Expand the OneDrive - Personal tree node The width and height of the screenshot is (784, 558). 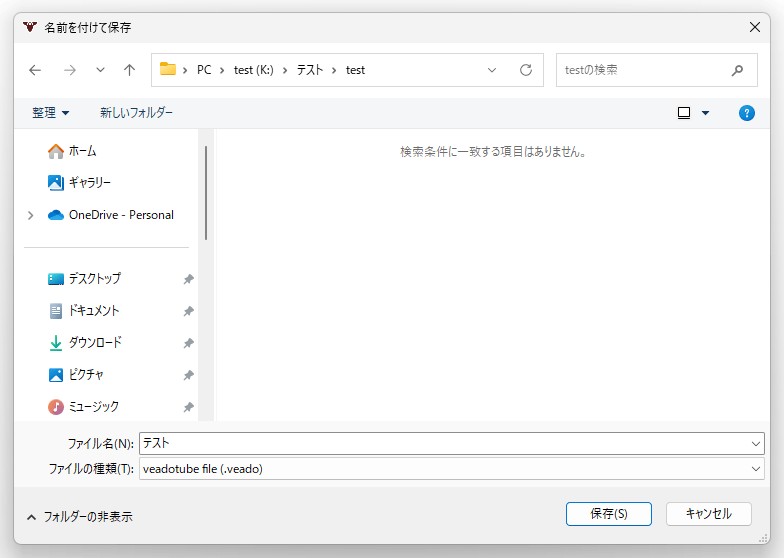[31, 215]
